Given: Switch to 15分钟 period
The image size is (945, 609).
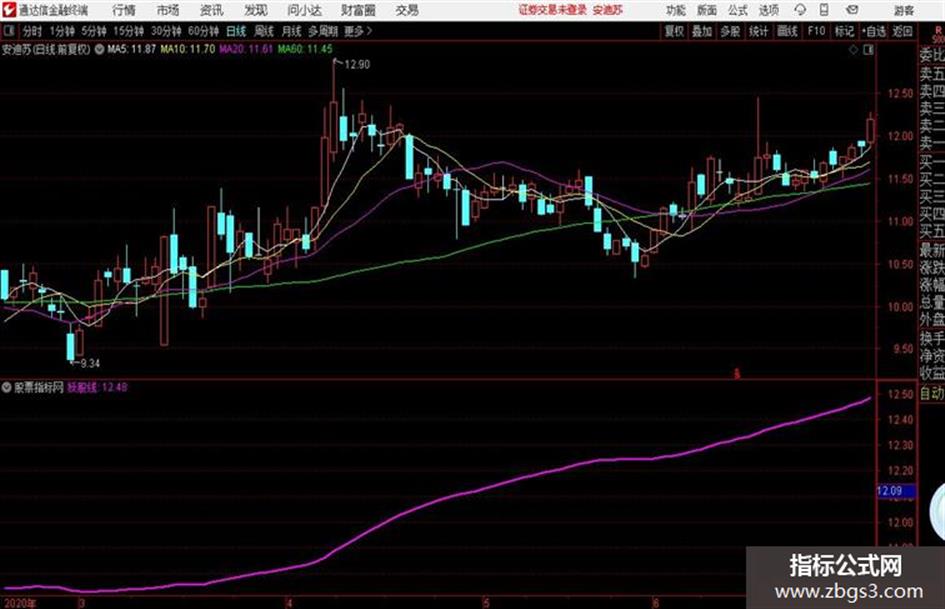Looking at the screenshot, I should tap(129, 31).
